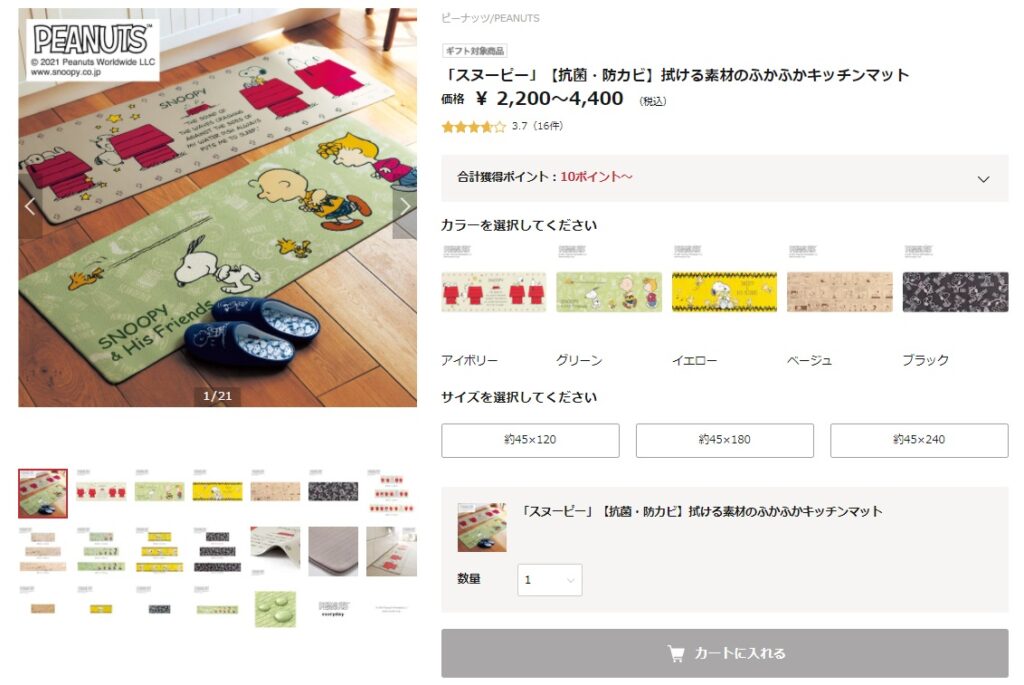This screenshot has height=685, width=1024.
Task: Select the beige comic-strip mat (ベージュ)
Action: click(840, 292)
